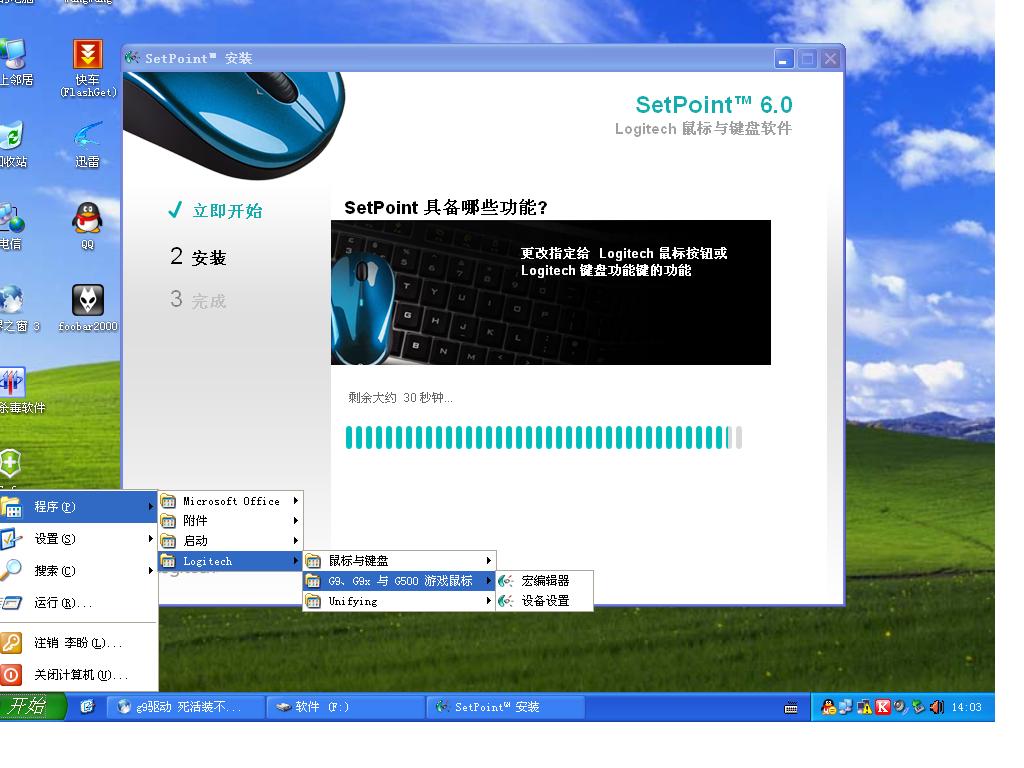Click the 开始 Start button

(x=33, y=707)
